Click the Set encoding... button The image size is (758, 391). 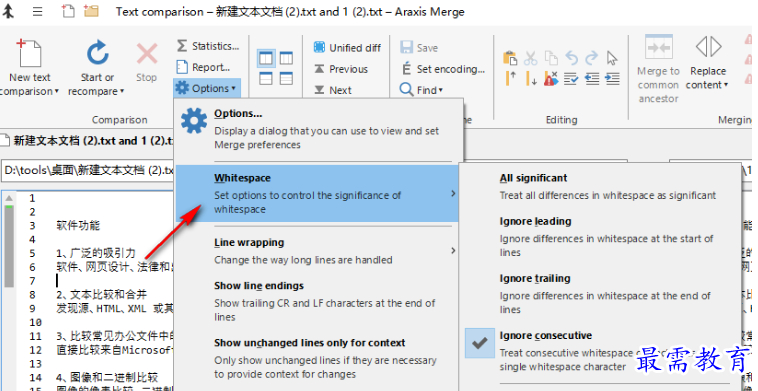442,69
